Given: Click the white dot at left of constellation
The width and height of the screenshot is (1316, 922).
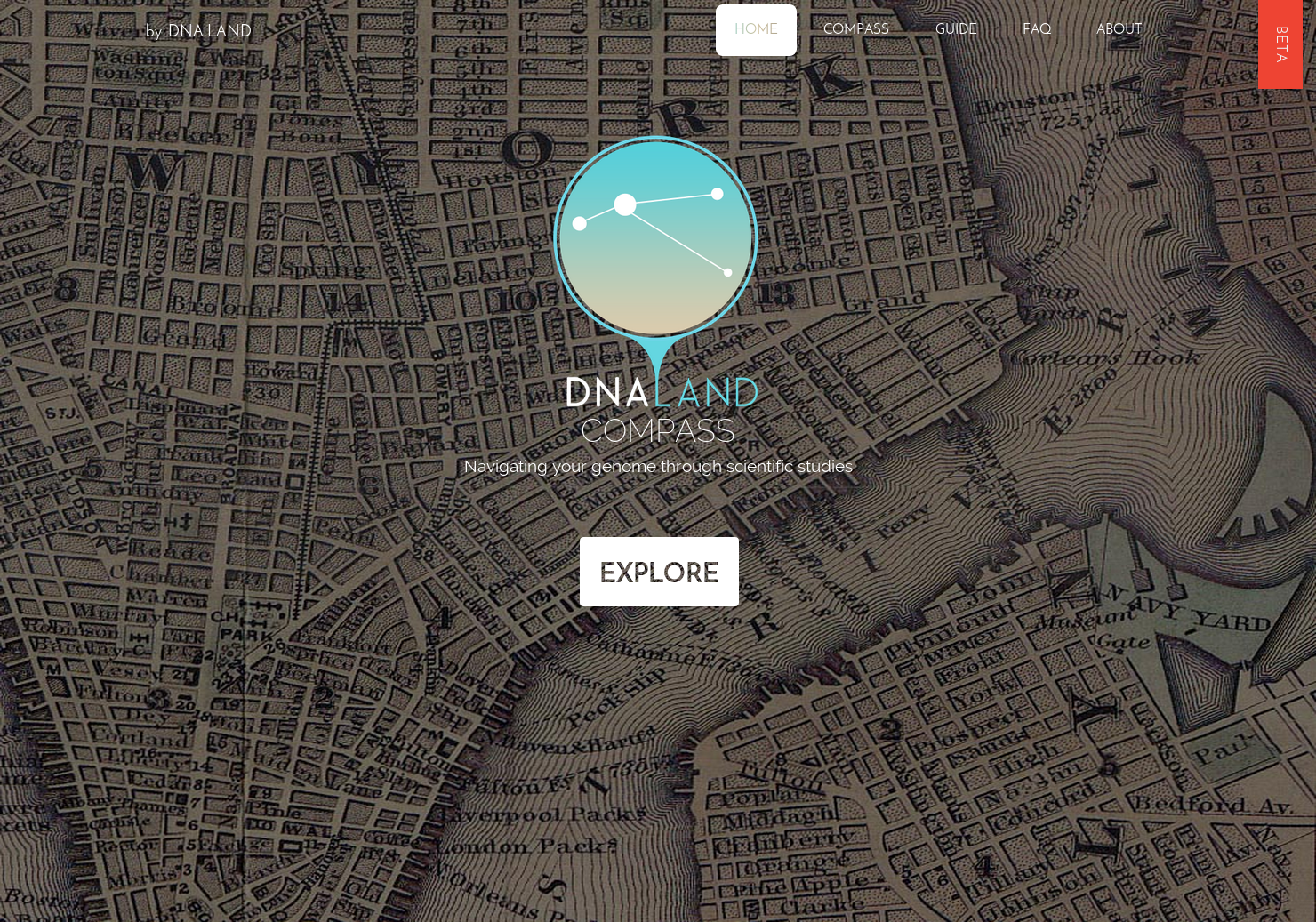Looking at the screenshot, I should (x=582, y=222).
